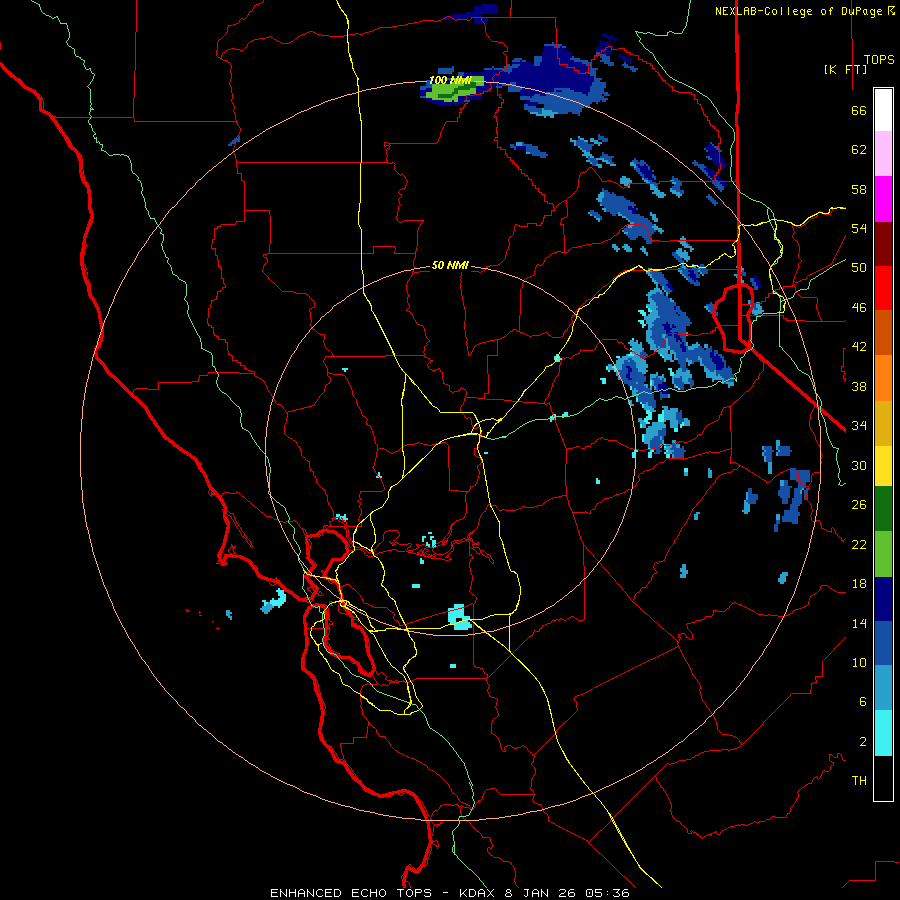Click the green echo beside the 100 NMI label

pyautogui.click(x=453, y=92)
